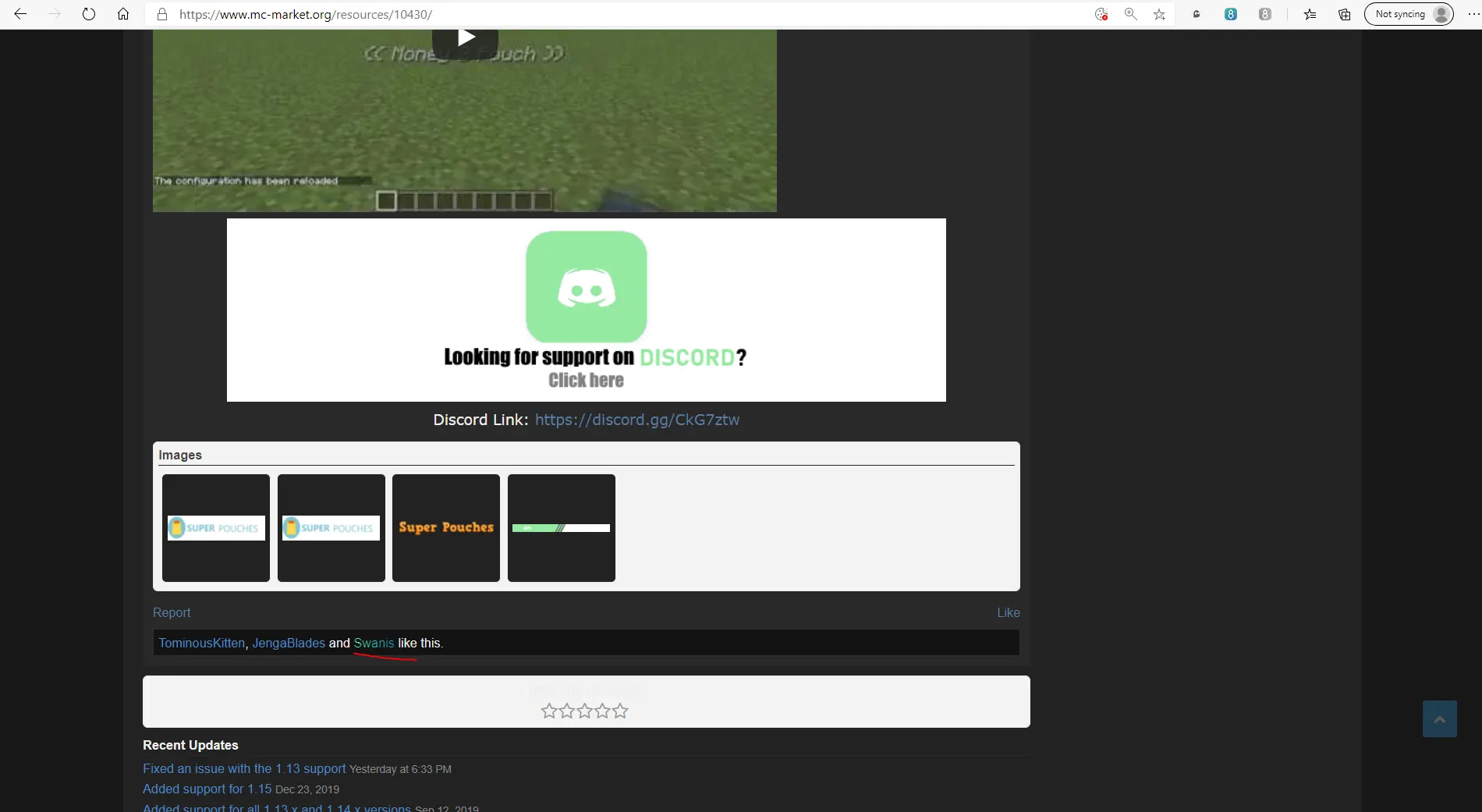Click the Not syncing profile button
Image resolution: width=1482 pixels, height=812 pixels.
[x=1409, y=14]
